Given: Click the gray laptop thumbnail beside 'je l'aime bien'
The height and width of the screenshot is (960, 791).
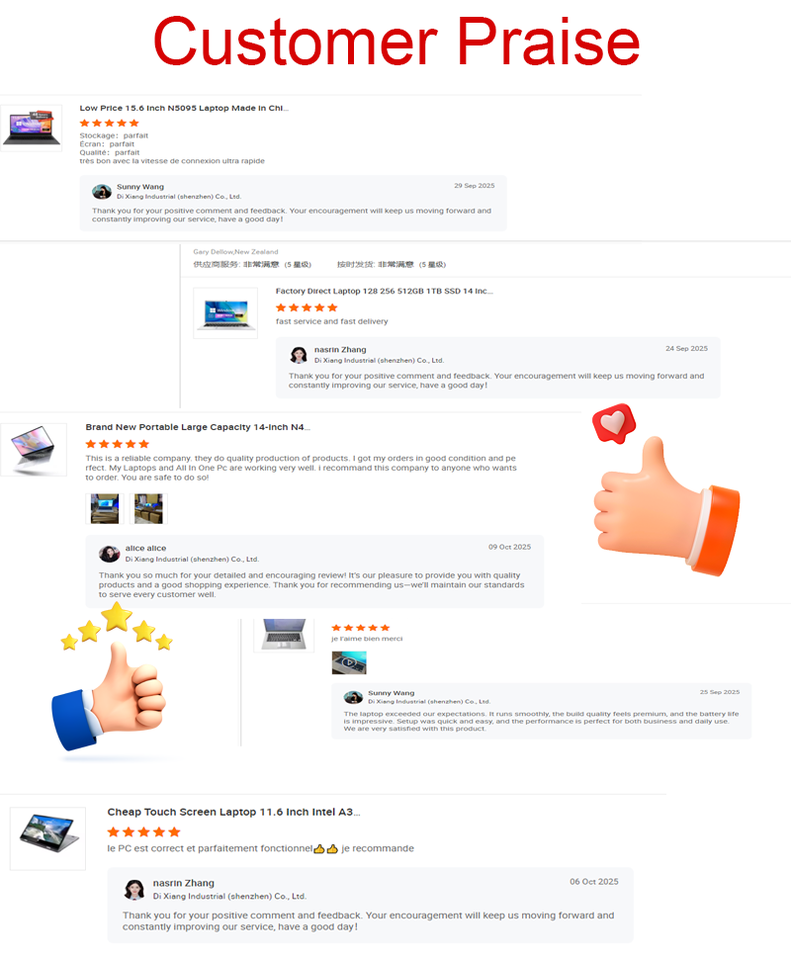Looking at the screenshot, I should (x=284, y=635).
